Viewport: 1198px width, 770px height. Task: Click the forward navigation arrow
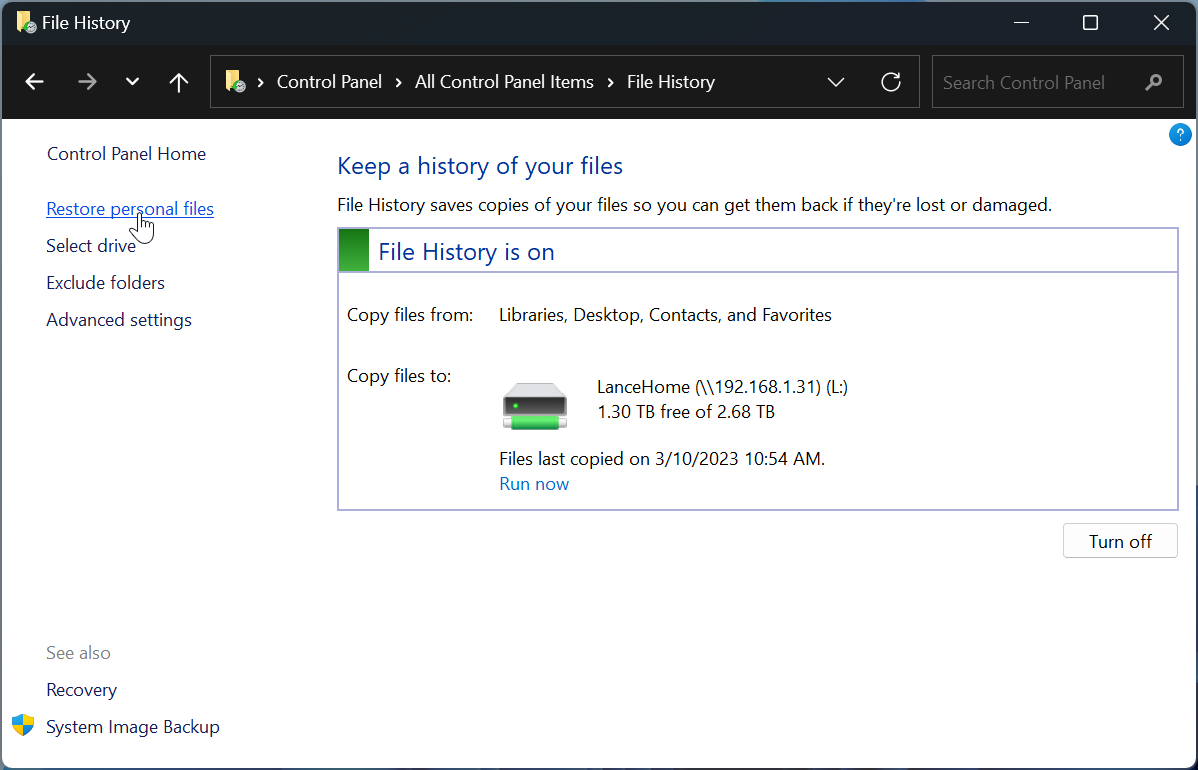tap(87, 82)
